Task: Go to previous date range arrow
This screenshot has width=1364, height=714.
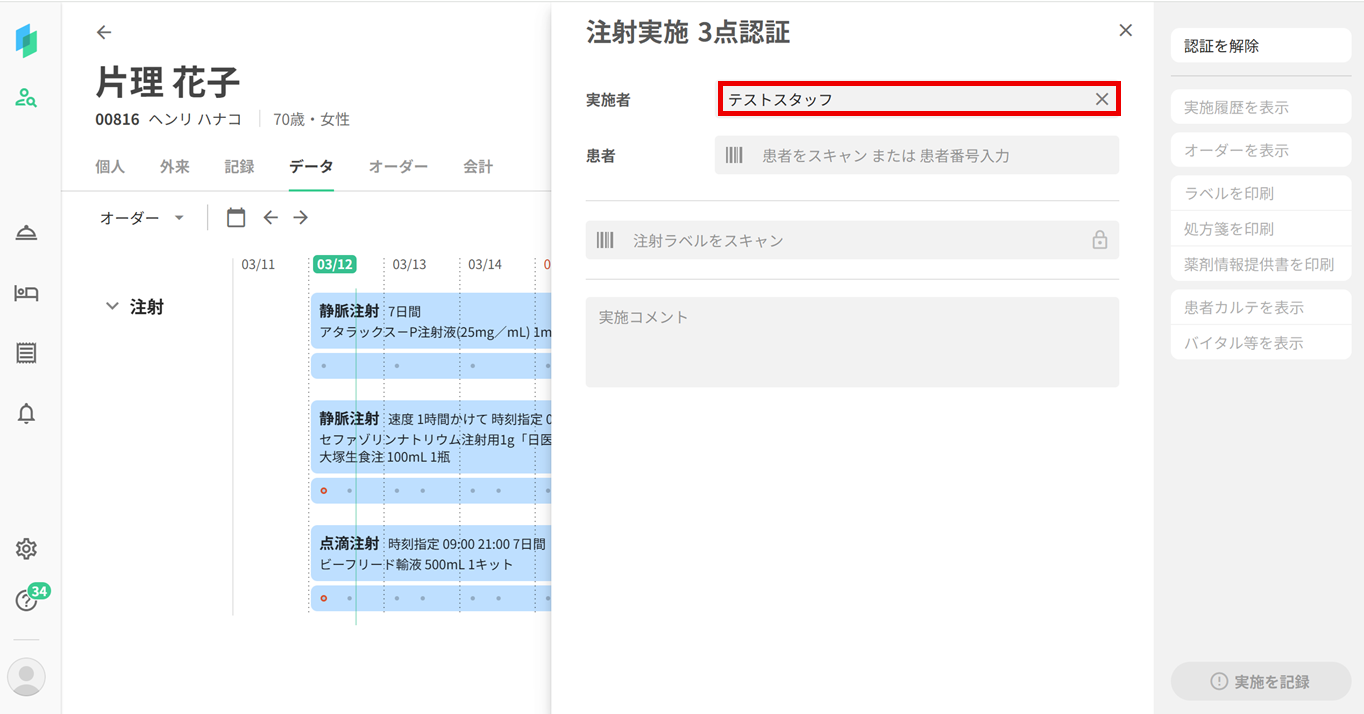Action: [270, 217]
